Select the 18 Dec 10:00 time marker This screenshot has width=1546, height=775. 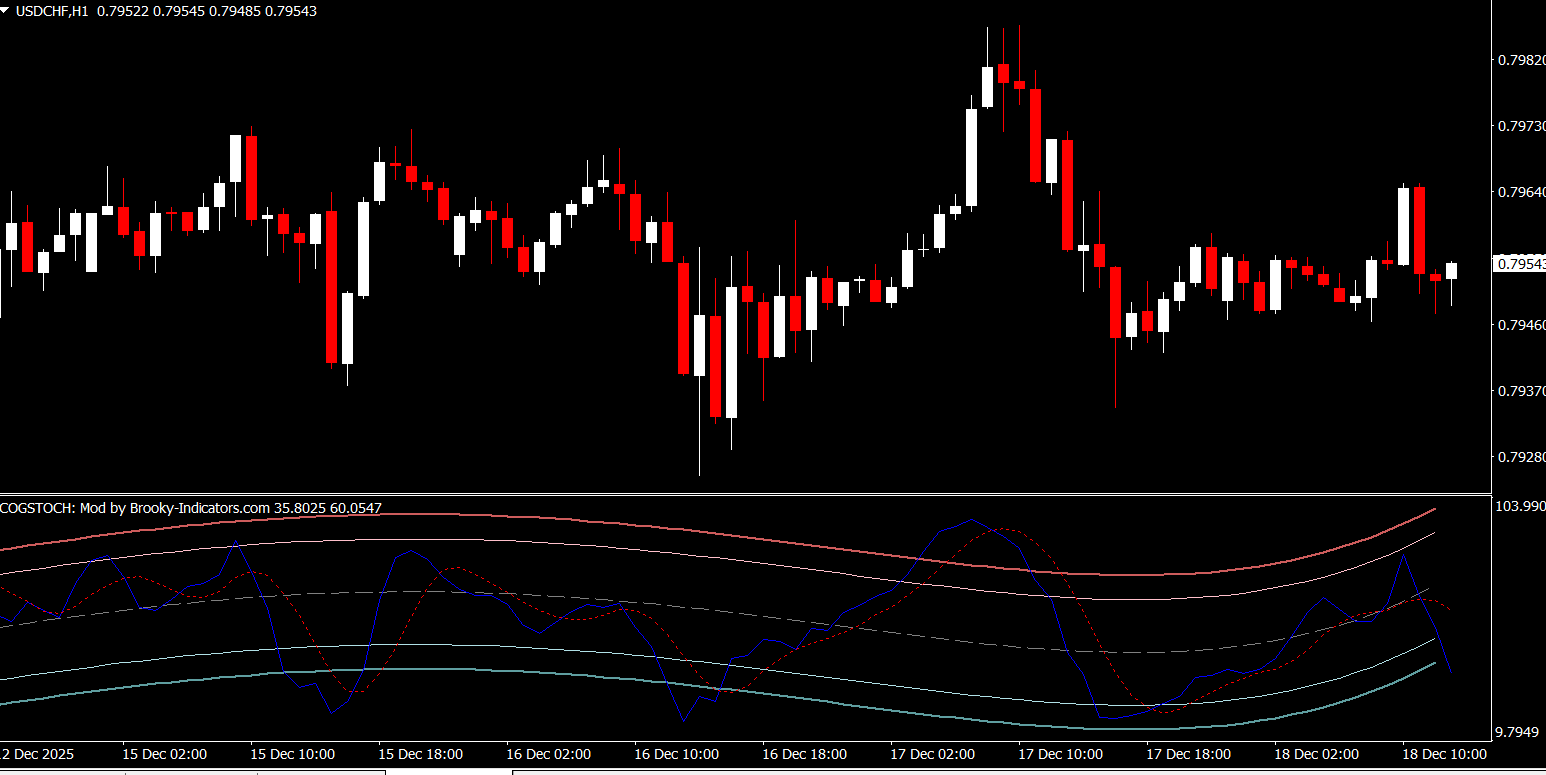click(1444, 754)
